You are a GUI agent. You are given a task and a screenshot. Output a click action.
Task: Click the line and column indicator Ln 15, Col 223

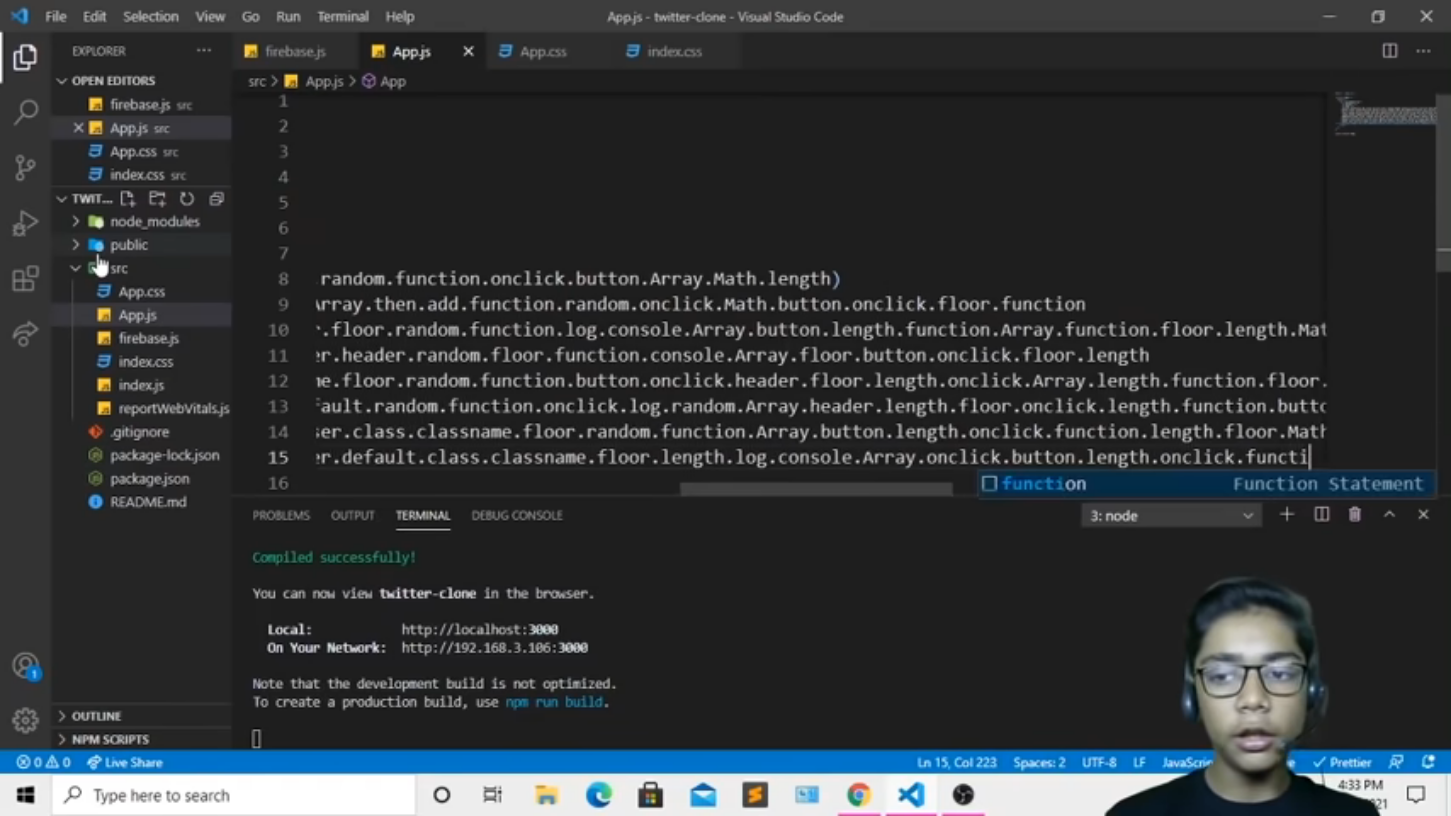957,762
